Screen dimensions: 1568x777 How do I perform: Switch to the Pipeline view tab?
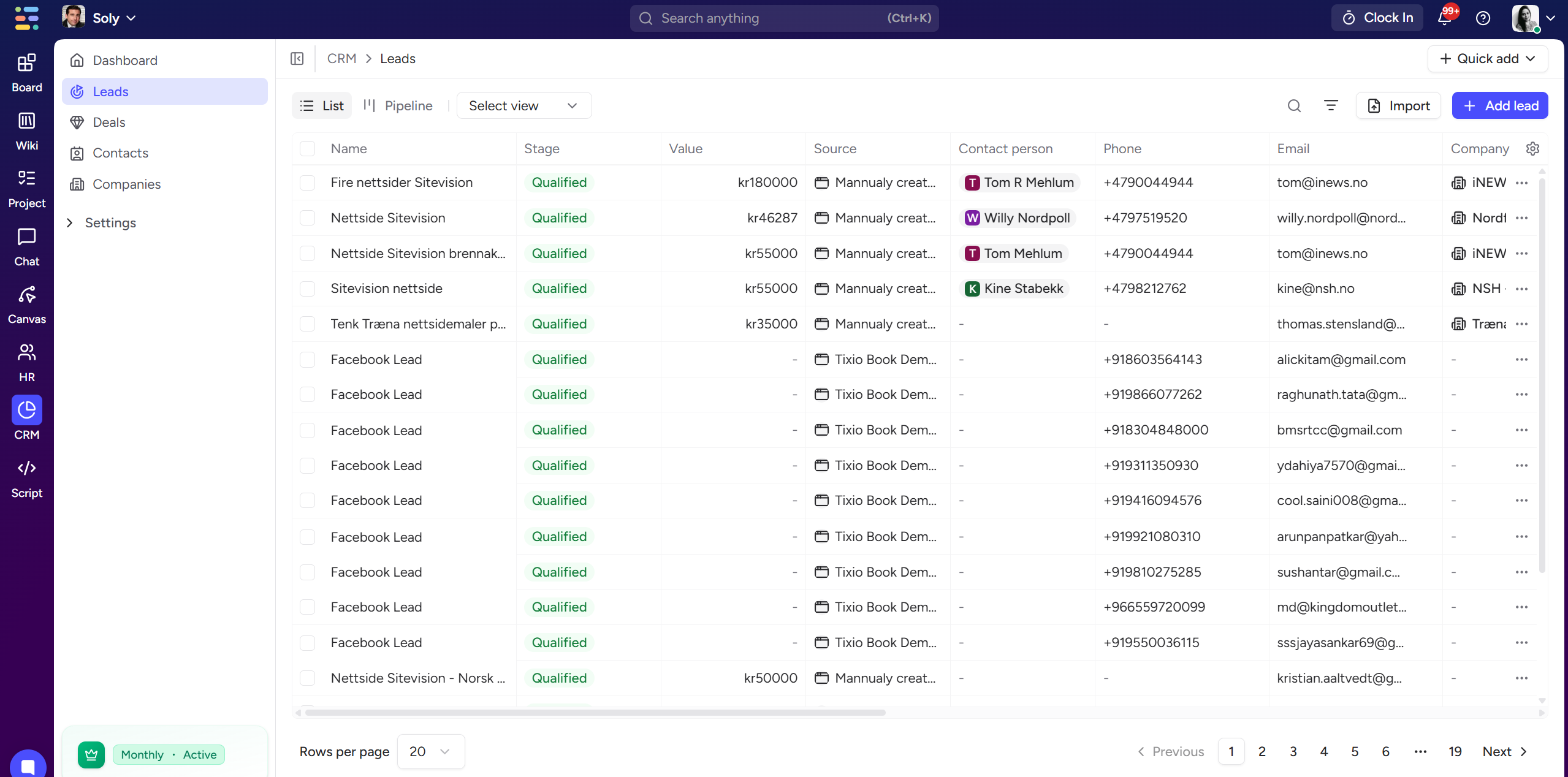398,105
